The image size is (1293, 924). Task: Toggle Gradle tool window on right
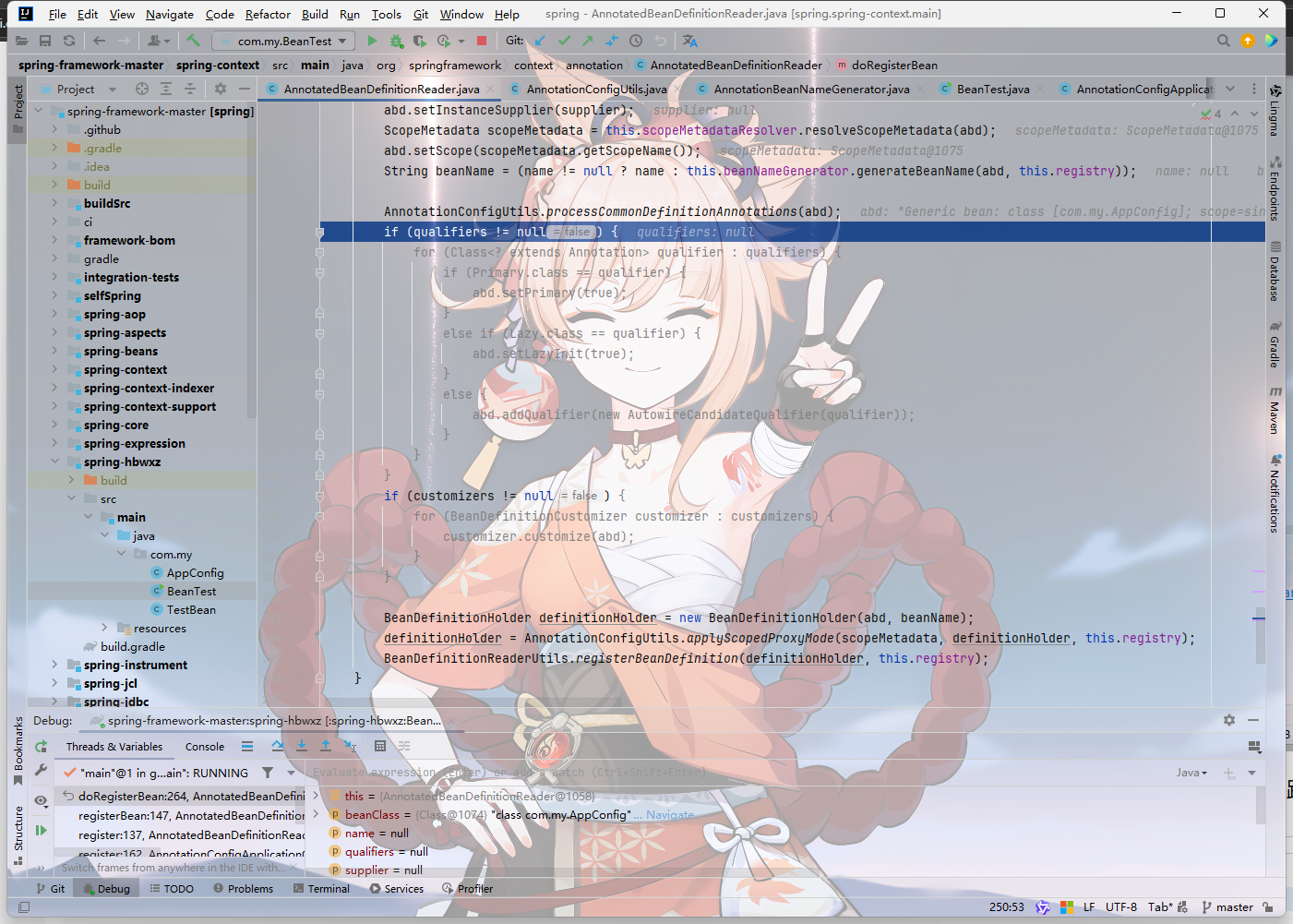[1275, 345]
